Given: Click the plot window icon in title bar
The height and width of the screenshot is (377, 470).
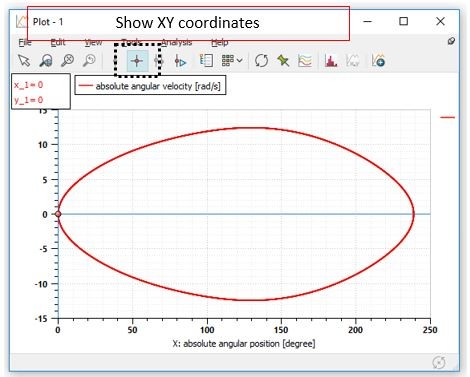Looking at the screenshot, I should point(21,22).
